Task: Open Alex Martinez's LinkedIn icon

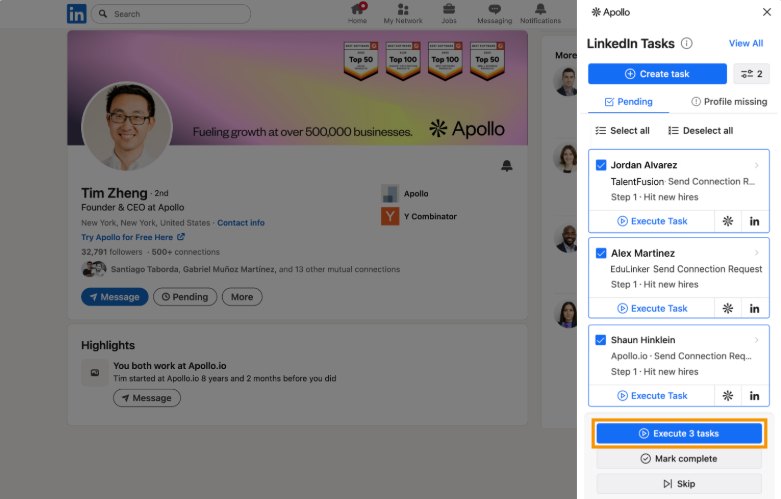Action: tap(755, 308)
